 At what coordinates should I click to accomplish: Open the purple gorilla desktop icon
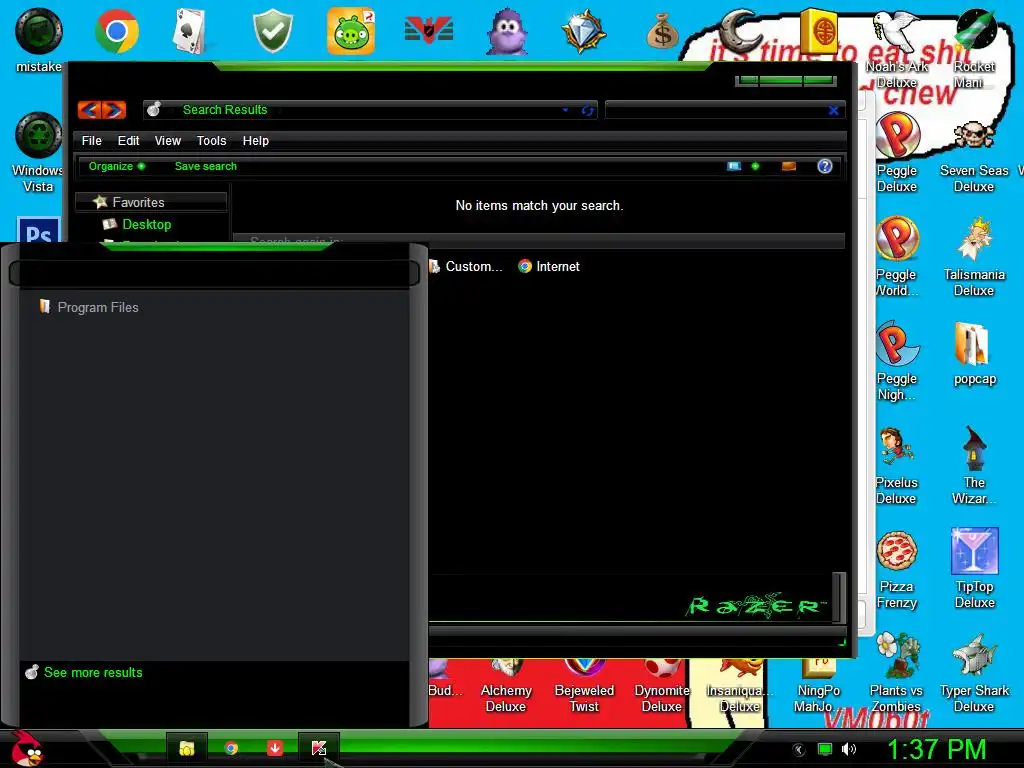[x=506, y=32]
